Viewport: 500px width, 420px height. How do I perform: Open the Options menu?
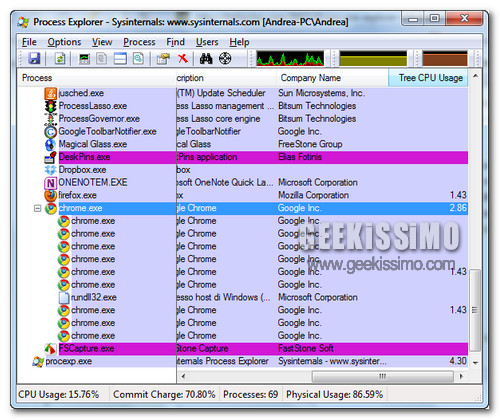click(x=64, y=42)
